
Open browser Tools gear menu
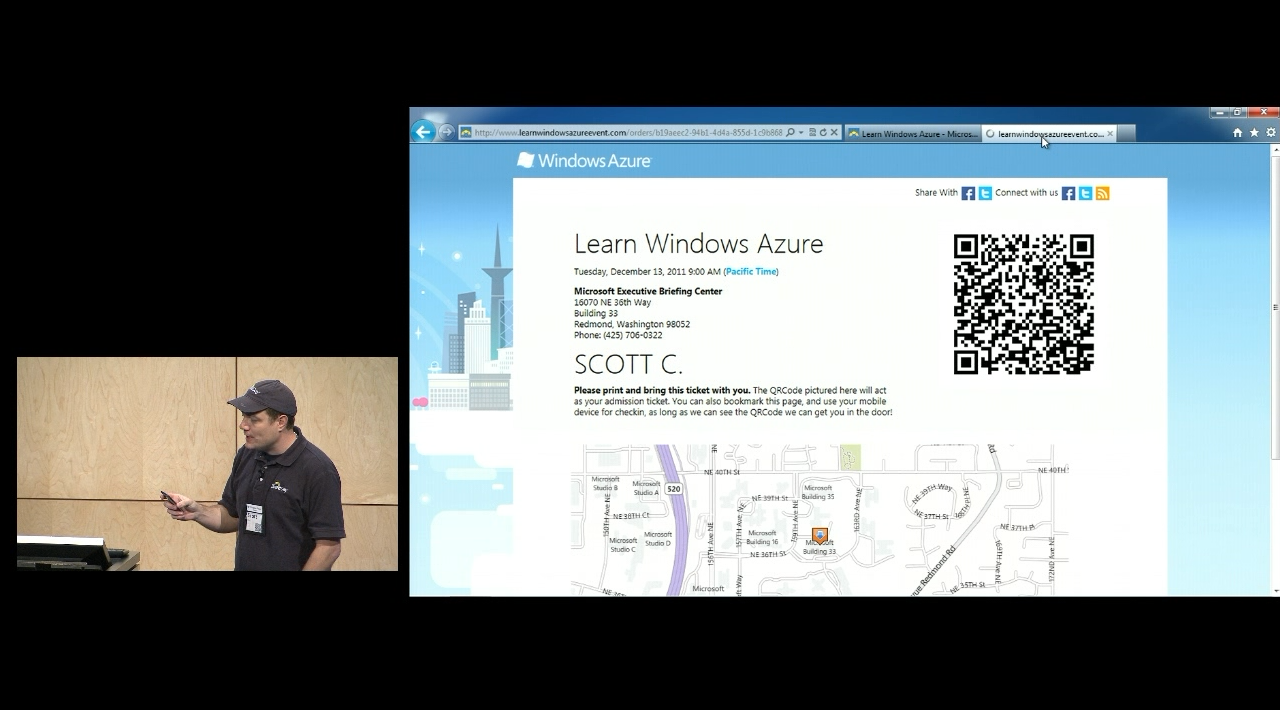coord(1271,132)
